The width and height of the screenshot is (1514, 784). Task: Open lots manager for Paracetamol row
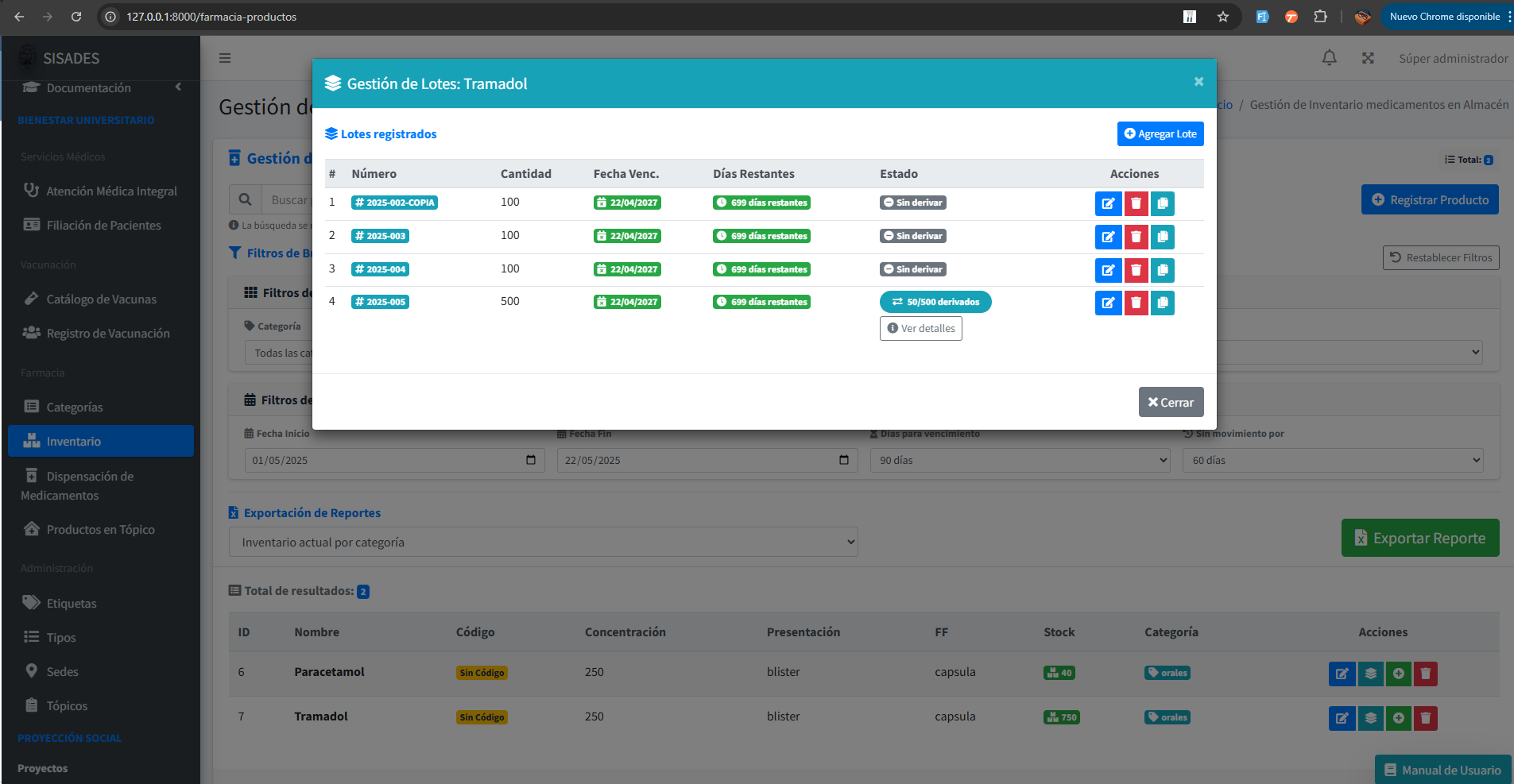tap(1370, 674)
